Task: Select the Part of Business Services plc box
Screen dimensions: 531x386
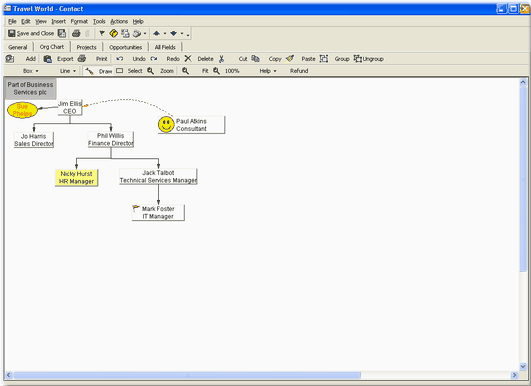Action: tap(30, 88)
